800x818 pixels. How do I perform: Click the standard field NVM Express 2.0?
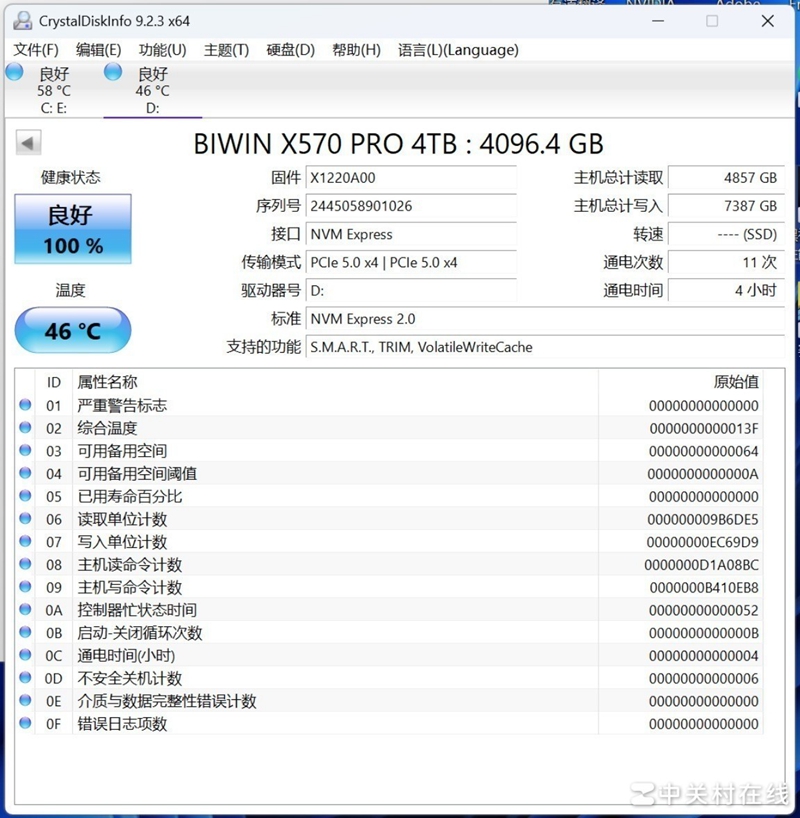coord(545,319)
